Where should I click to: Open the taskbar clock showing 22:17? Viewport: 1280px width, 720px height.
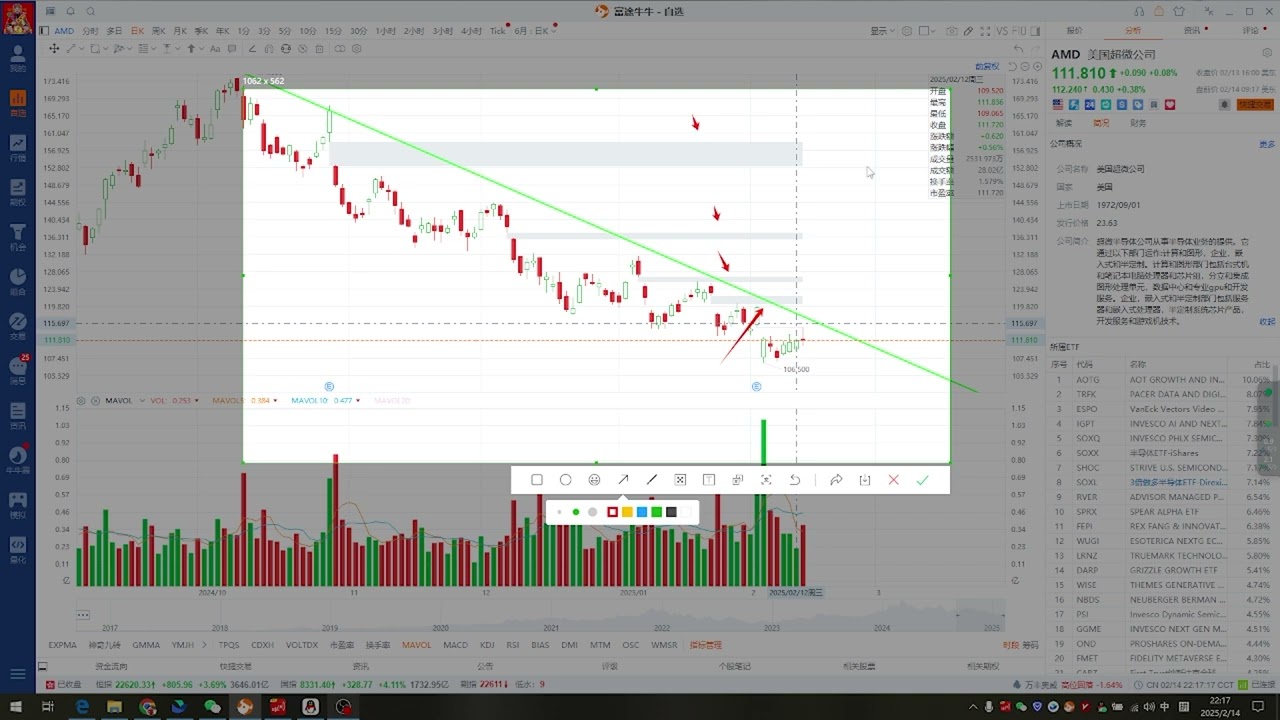1220,707
